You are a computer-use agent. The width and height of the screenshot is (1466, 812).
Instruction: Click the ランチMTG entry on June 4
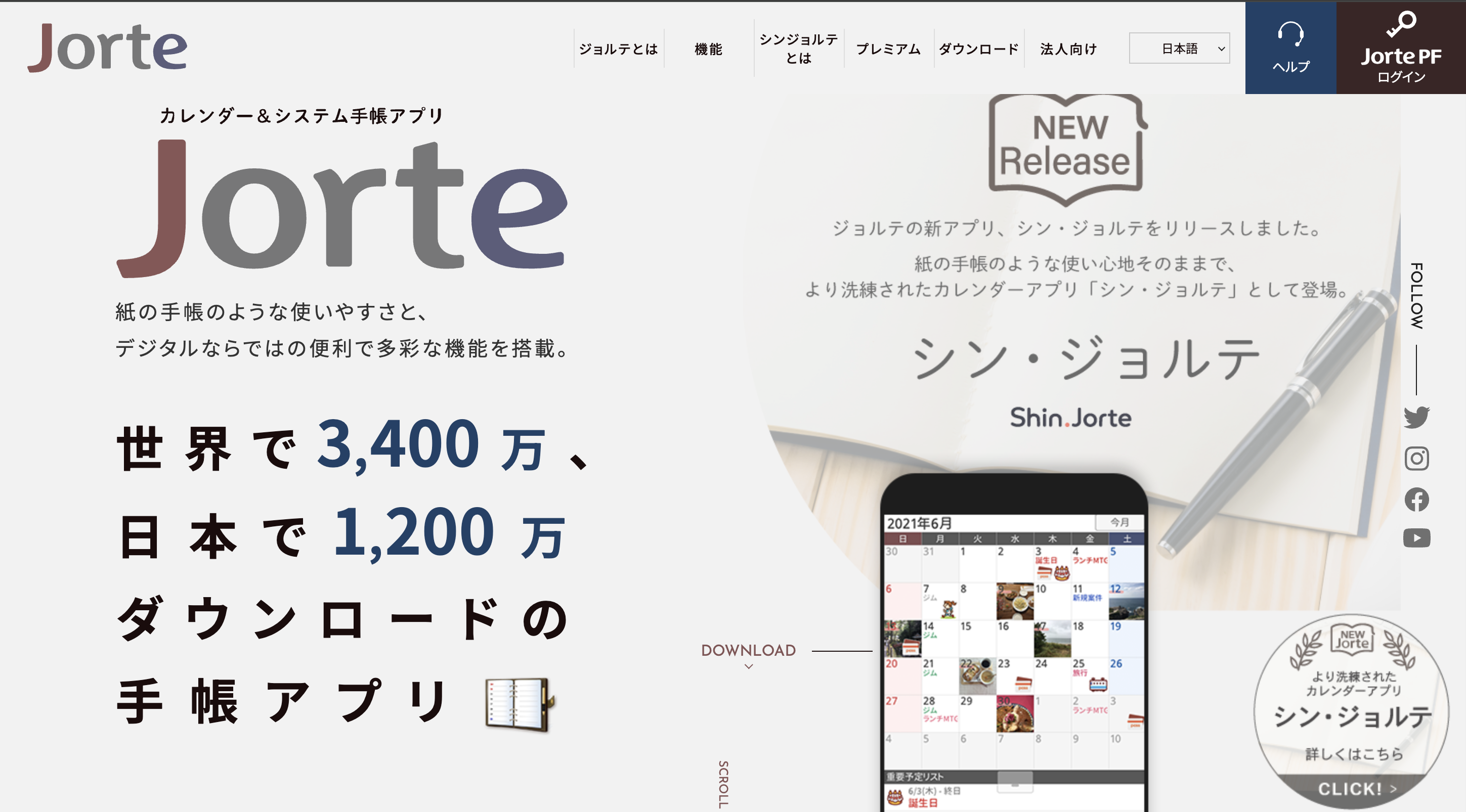click(1090, 561)
